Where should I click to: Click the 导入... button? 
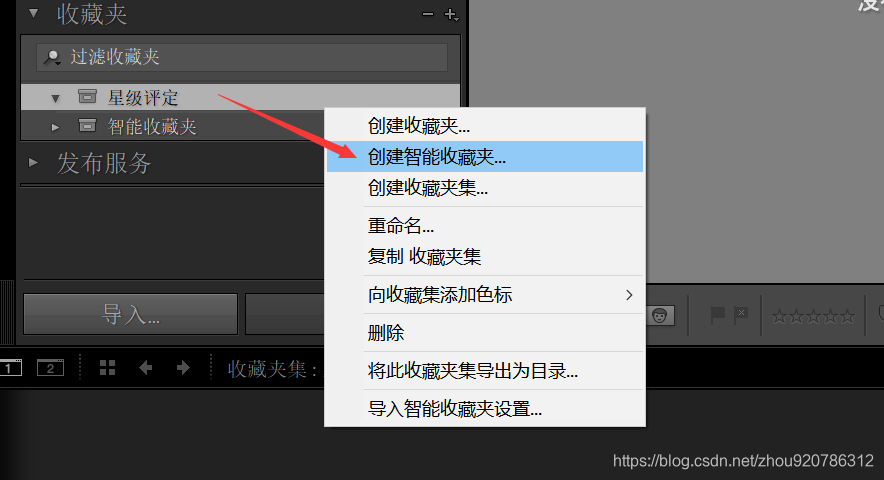130,314
